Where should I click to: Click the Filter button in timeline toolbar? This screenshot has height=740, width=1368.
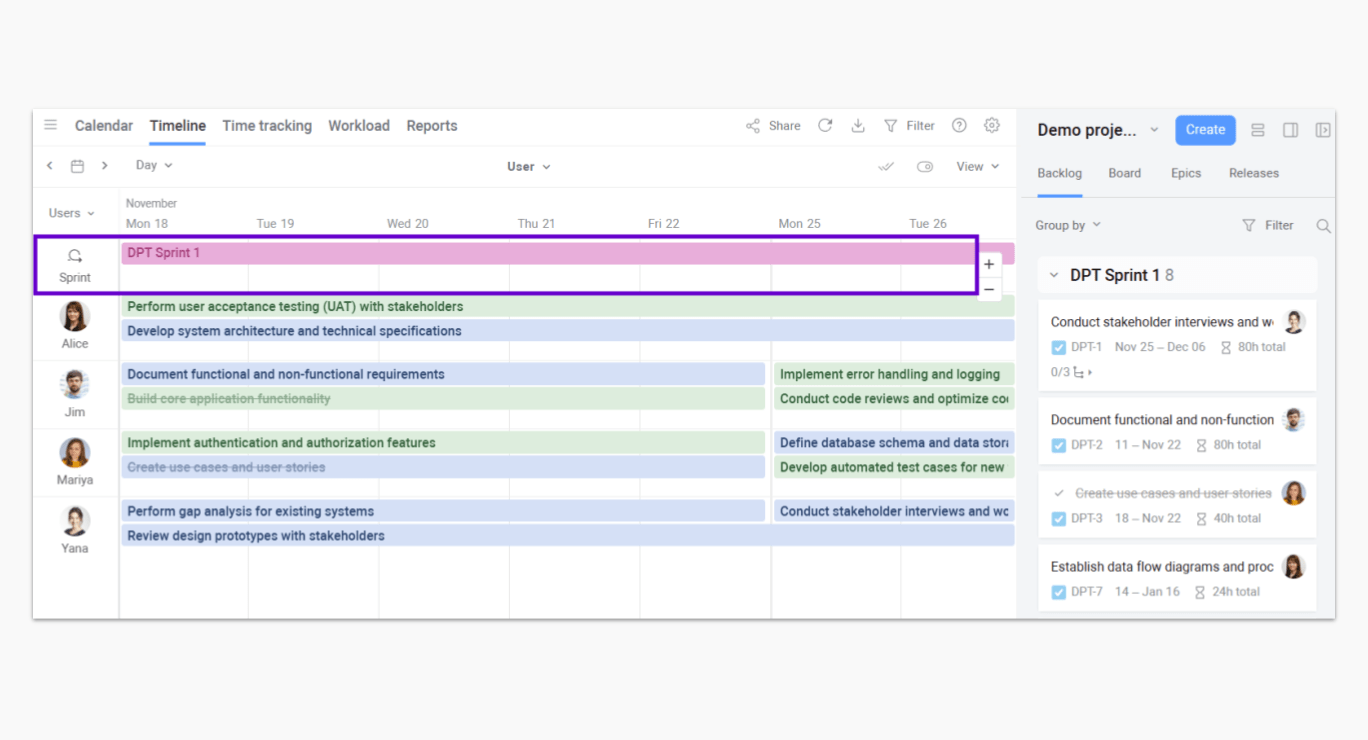point(909,126)
